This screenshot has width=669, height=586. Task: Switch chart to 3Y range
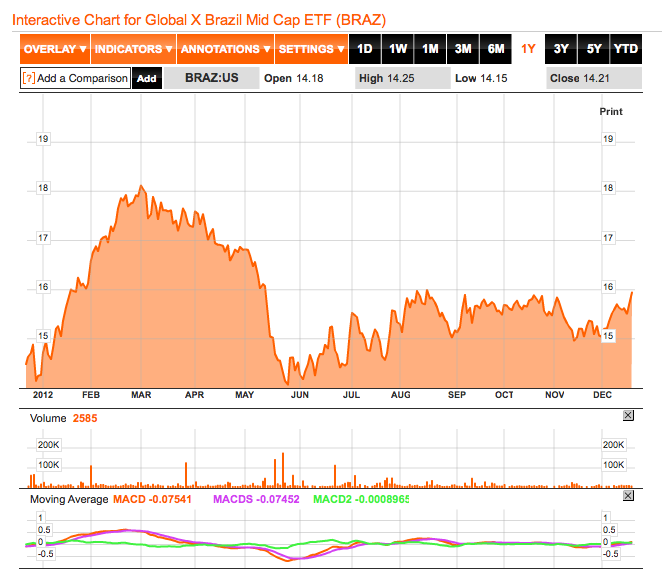(561, 49)
